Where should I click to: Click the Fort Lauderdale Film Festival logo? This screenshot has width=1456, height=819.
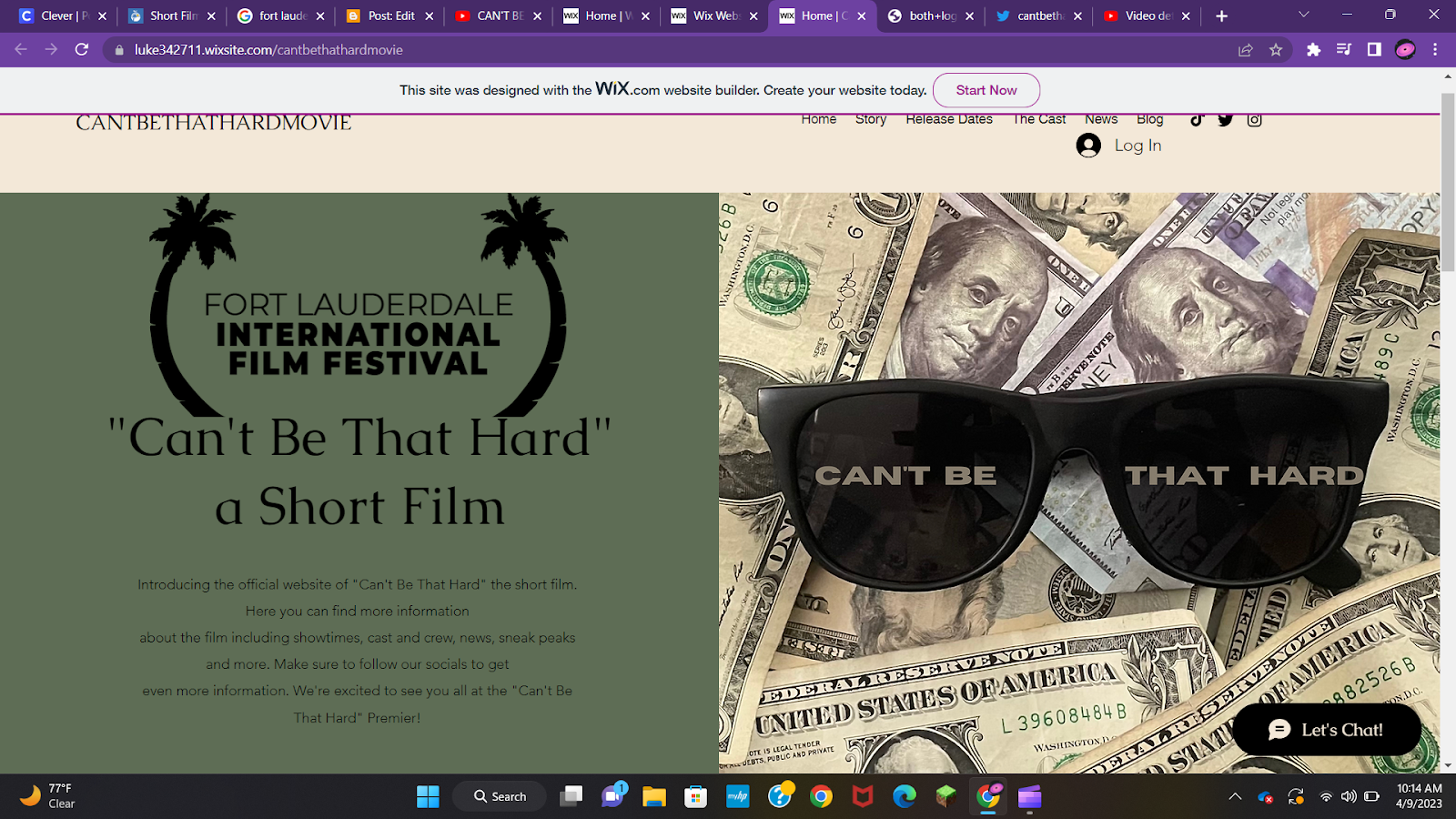tap(359, 305)
